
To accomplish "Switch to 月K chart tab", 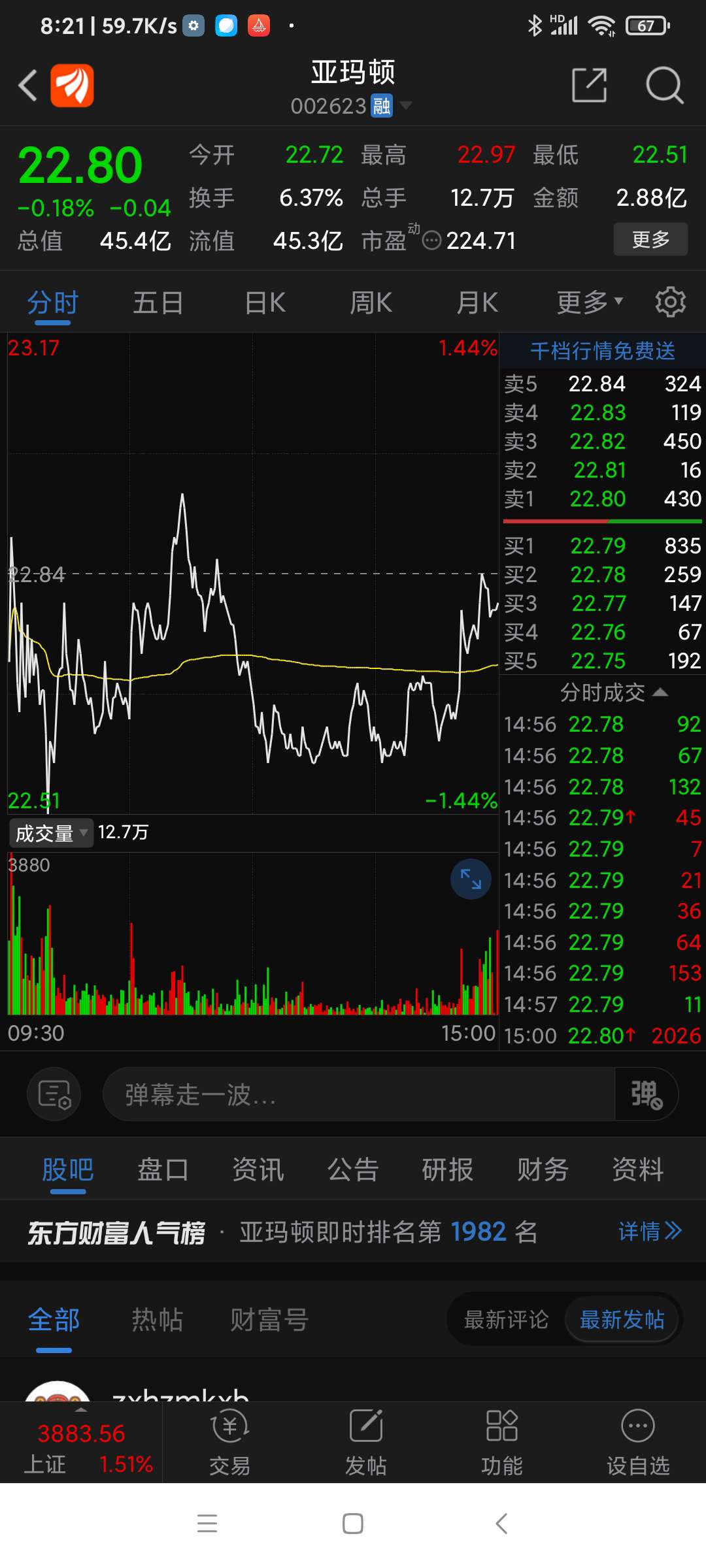I will 477,302.
